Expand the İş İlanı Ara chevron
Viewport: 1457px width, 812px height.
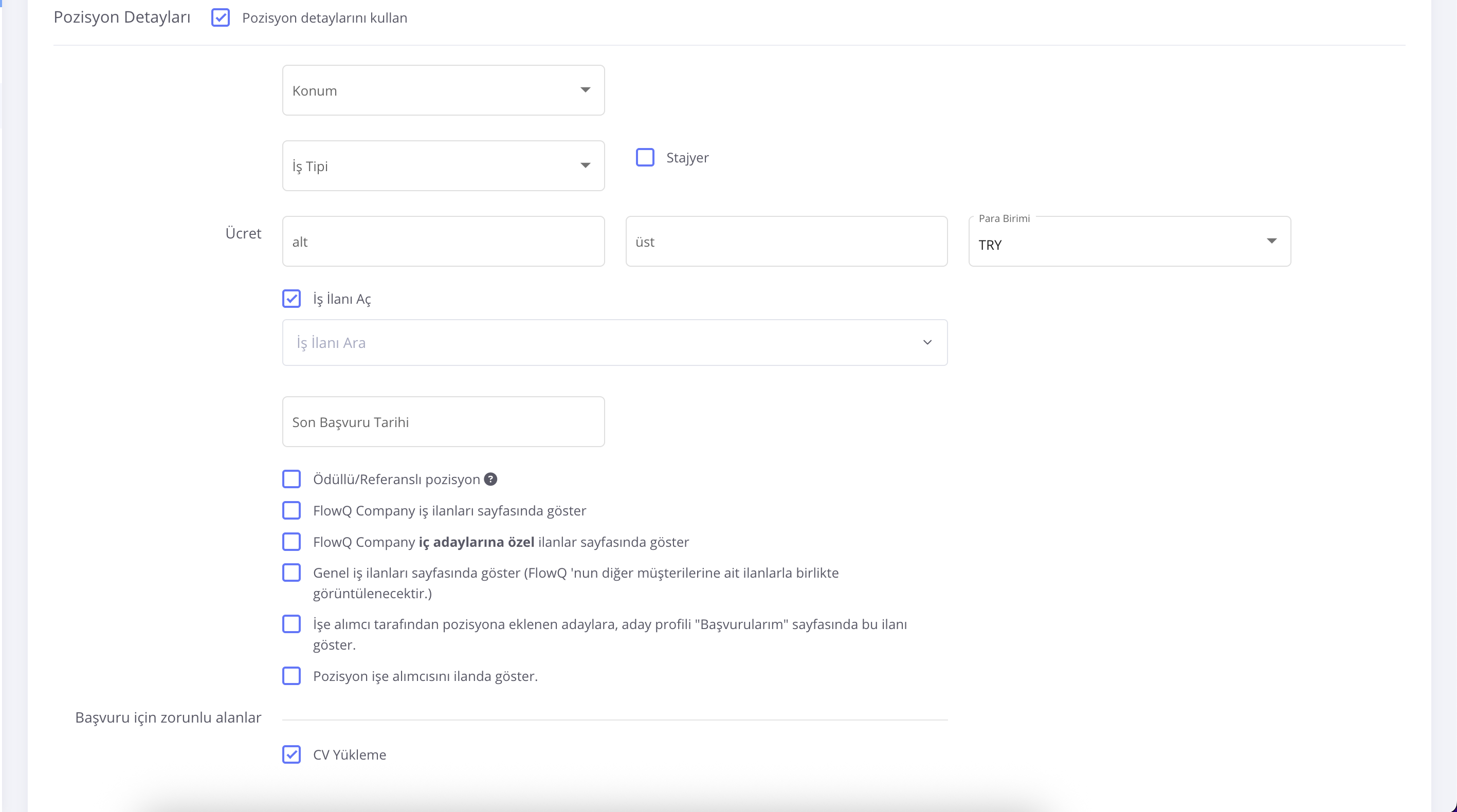pyautogui.click(x=927, y=343)
